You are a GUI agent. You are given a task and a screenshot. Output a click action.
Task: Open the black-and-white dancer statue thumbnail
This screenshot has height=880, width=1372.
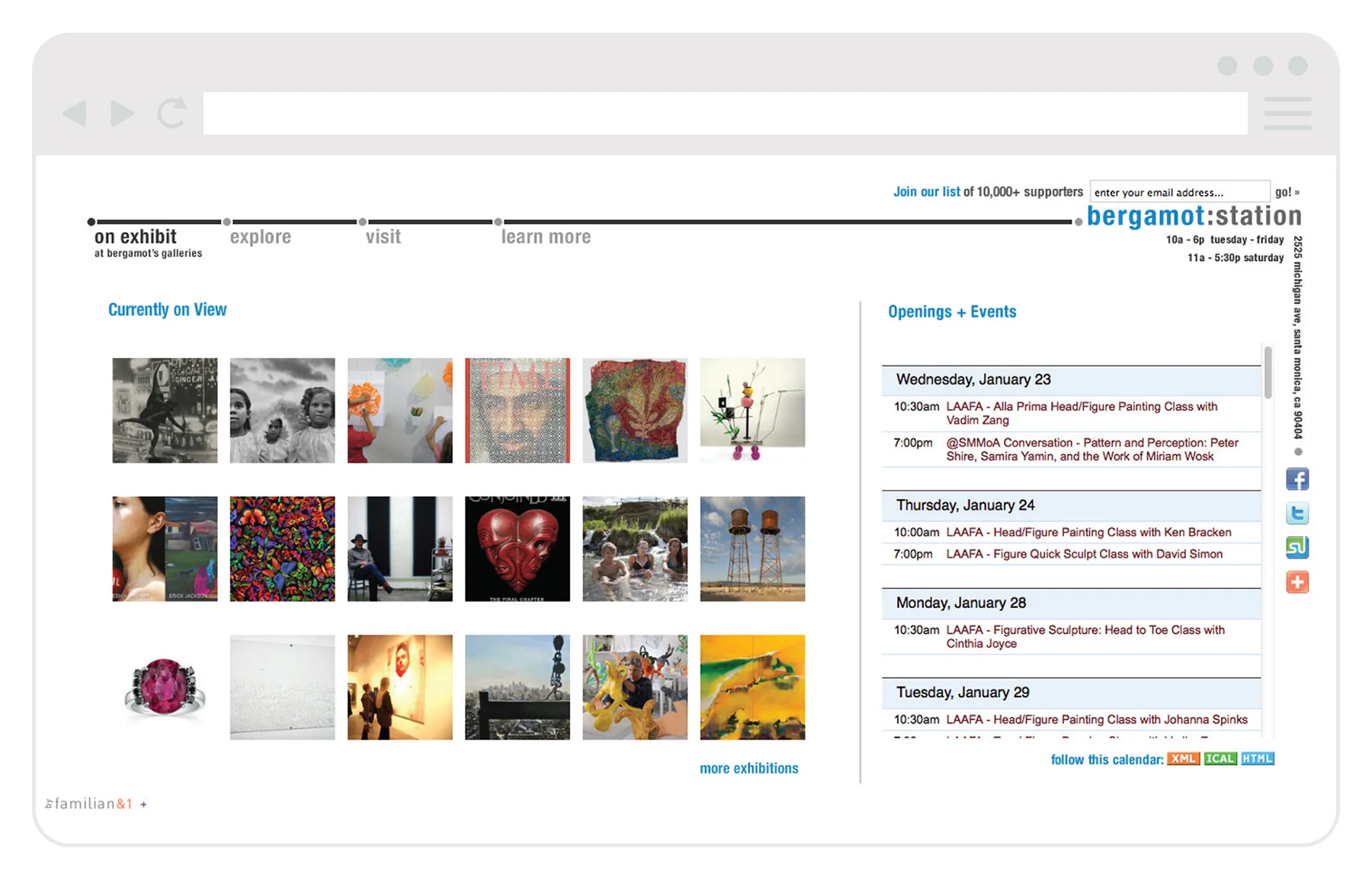pyautogui.click(x=165, y=411)
